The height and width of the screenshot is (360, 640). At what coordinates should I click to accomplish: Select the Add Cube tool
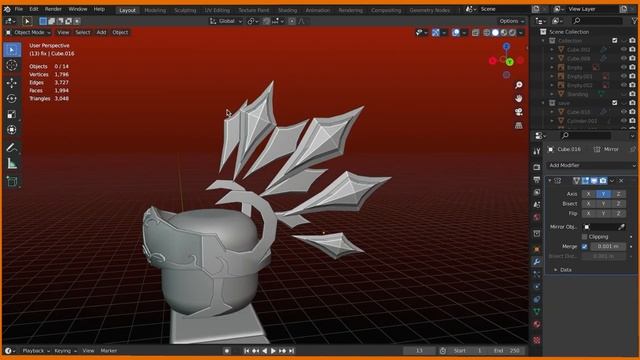tap(12, 181)
